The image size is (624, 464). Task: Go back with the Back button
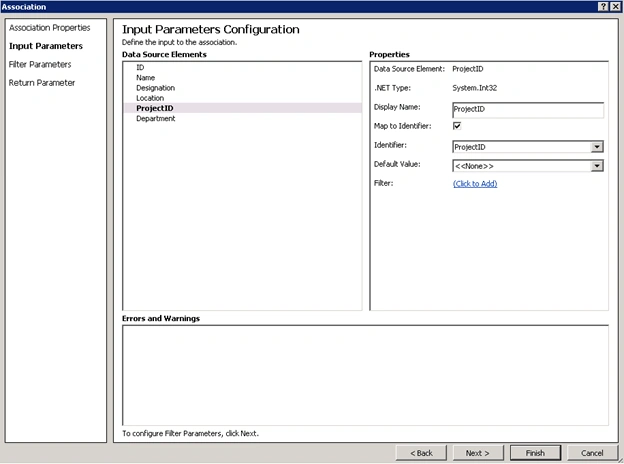(421, 453)
